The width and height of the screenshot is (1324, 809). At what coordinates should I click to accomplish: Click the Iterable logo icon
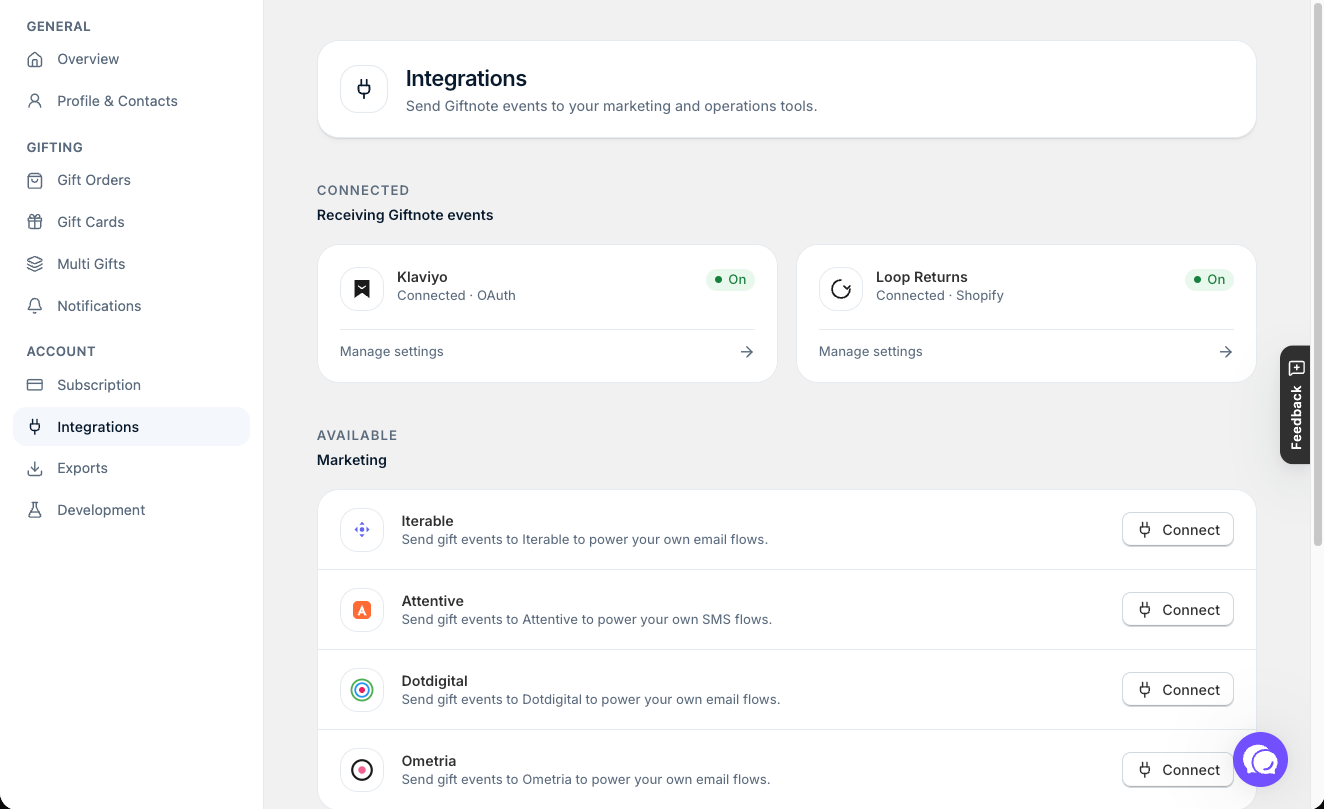[362, 530]
